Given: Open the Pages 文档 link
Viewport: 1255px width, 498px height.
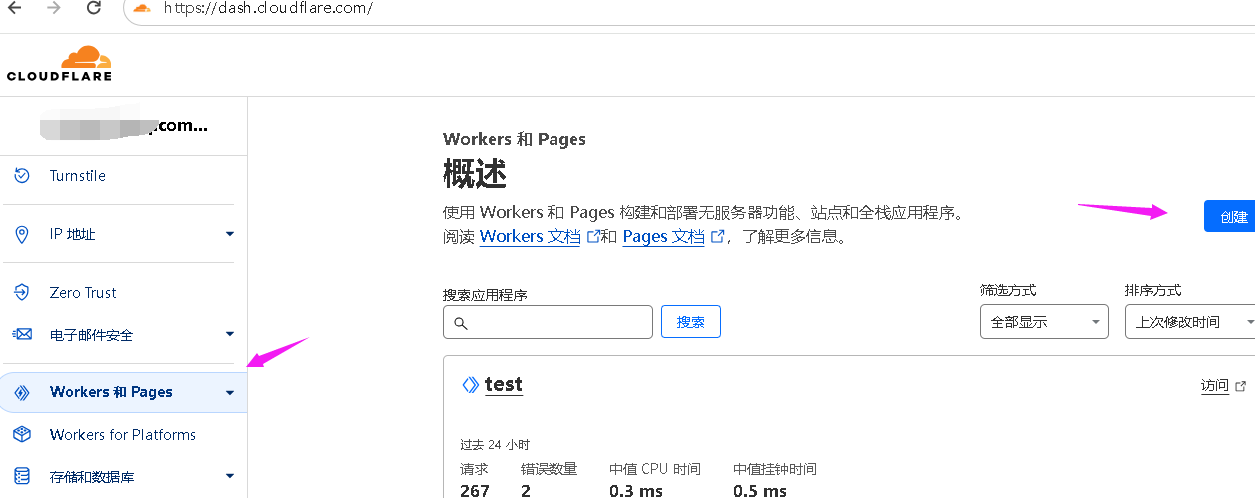Looking at the screenshot, I should [663, 237].
